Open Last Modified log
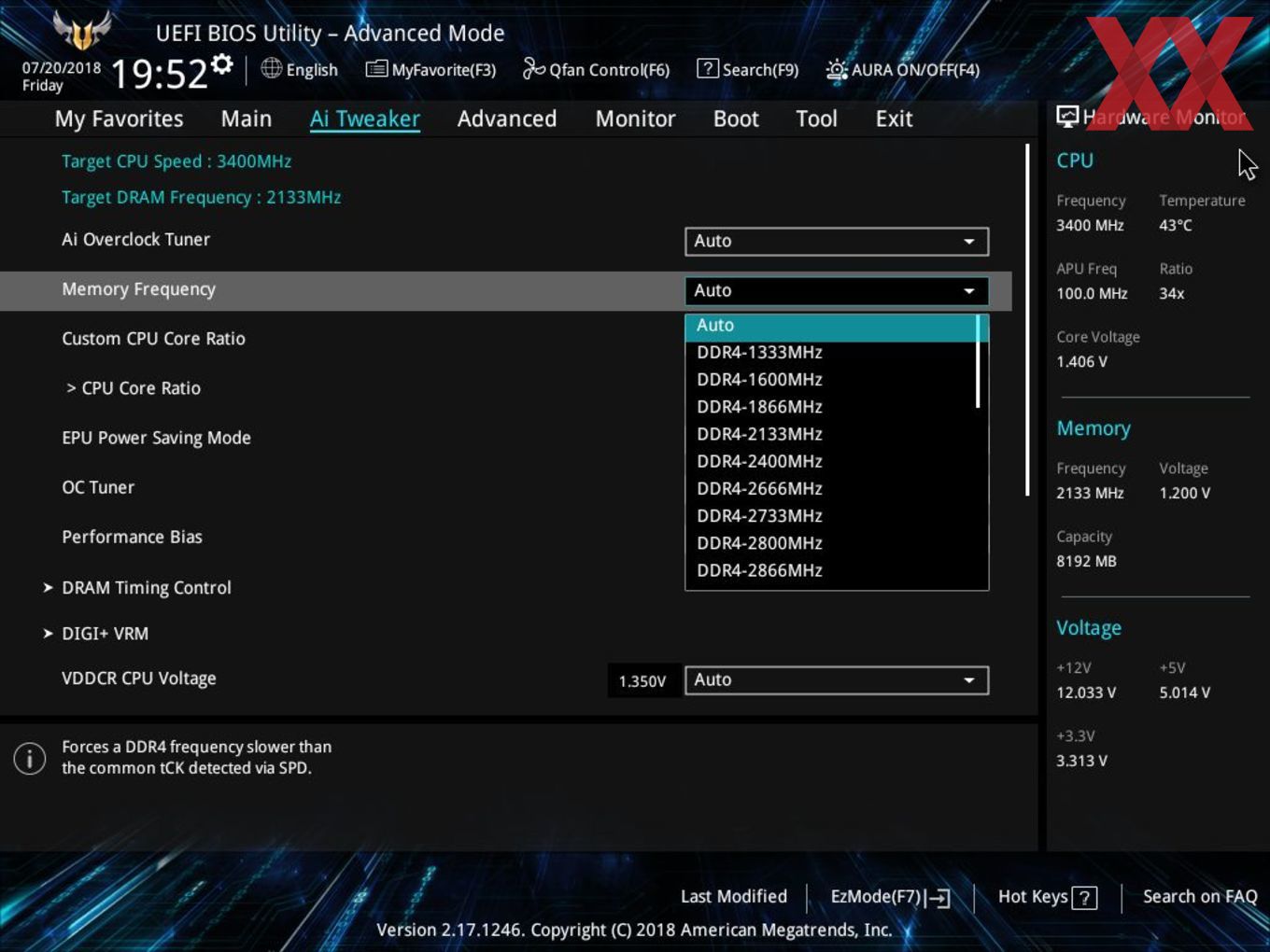This screenshot has height=952, width=1270. pyautogui.click(x=734, y=896)
